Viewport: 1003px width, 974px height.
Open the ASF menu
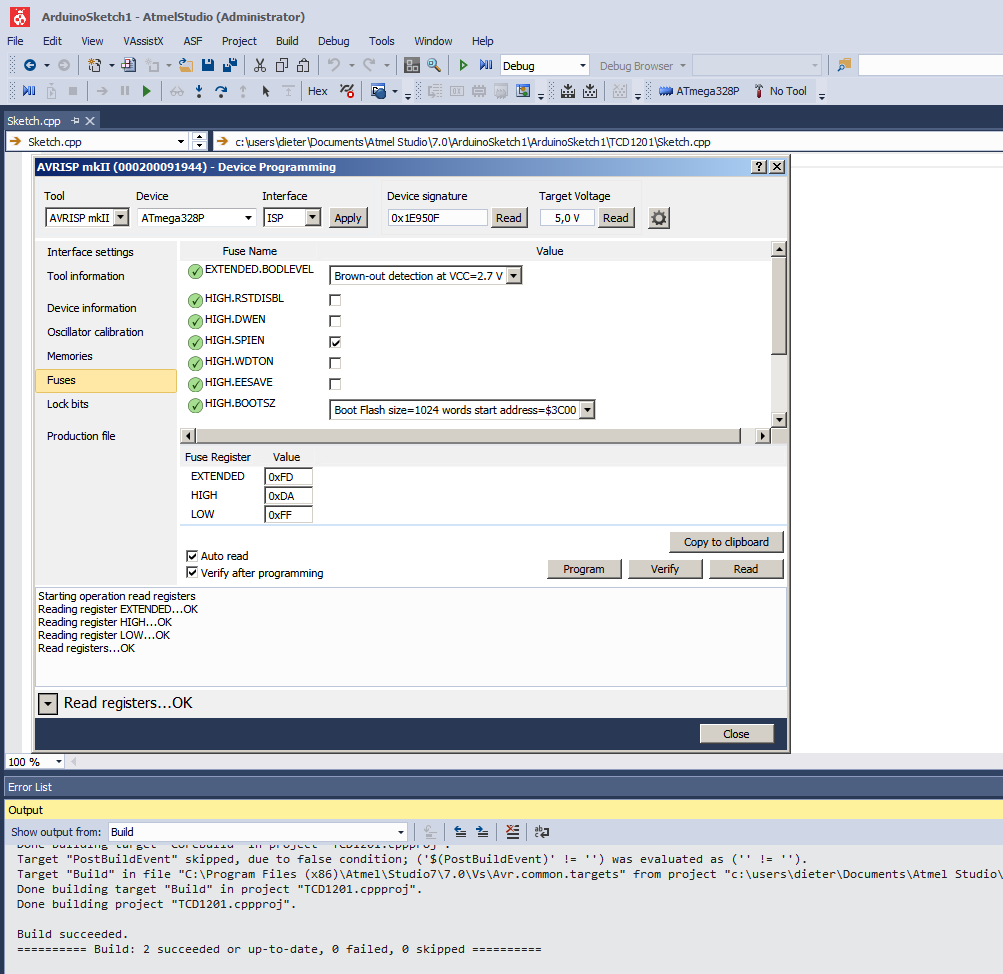(x=193, y=41)
